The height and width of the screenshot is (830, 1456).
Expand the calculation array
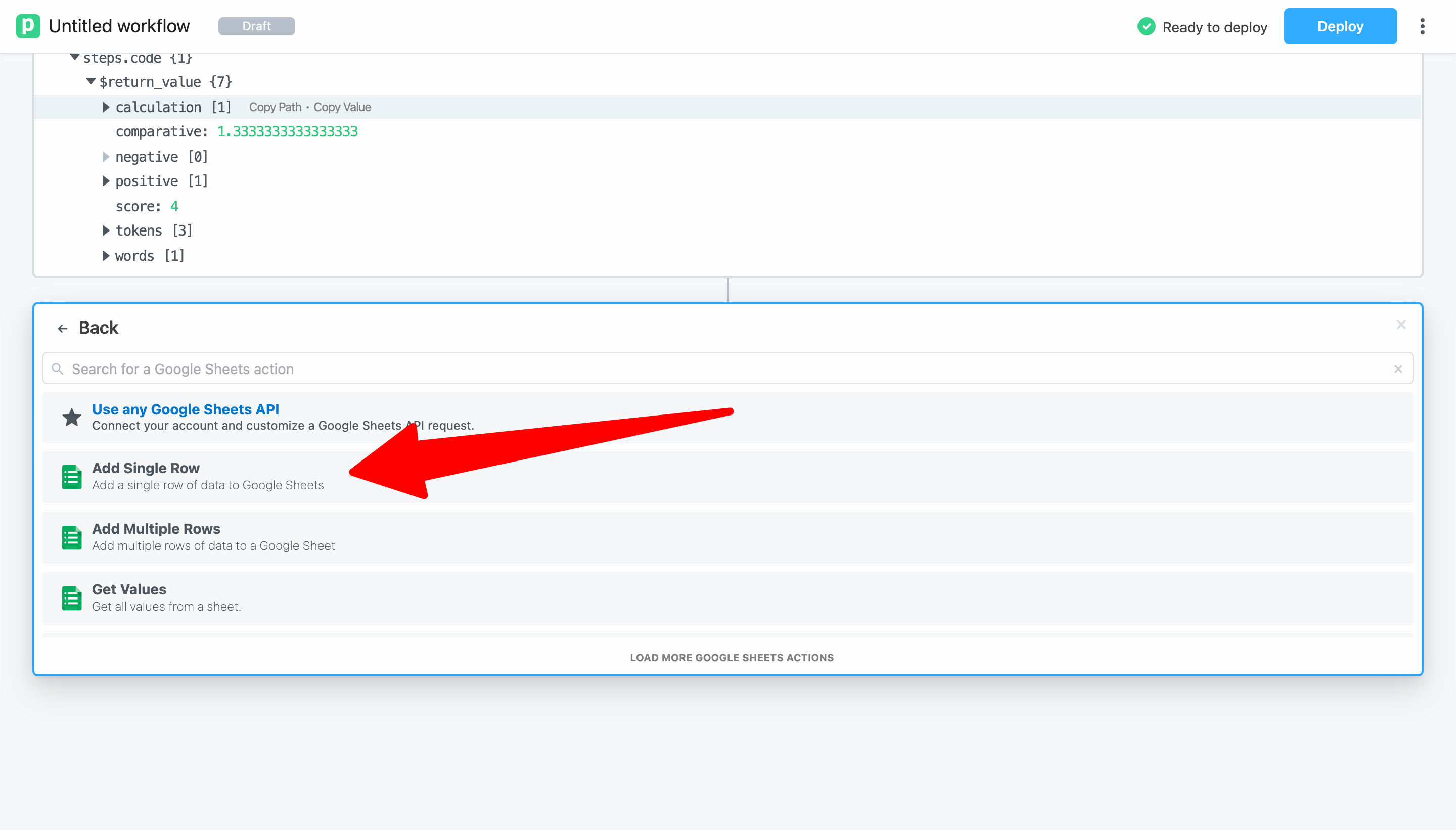pyautogui.click(x=106, y=107)
